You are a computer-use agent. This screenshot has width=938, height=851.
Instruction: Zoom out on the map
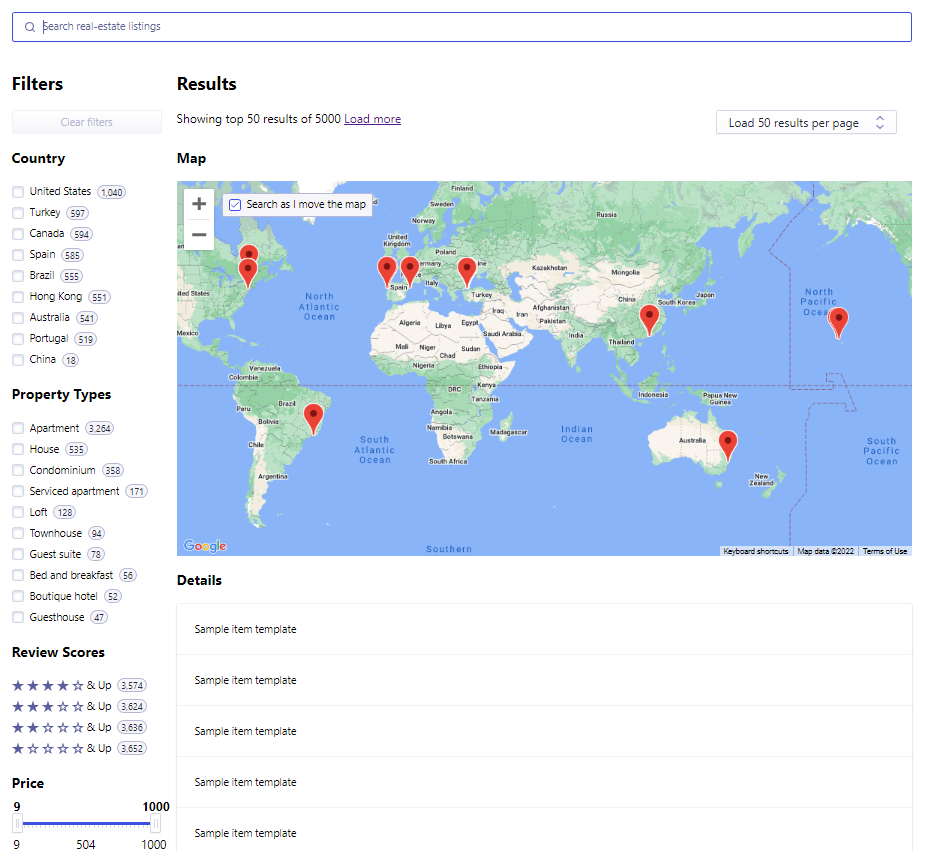click(x=199, y=234)
